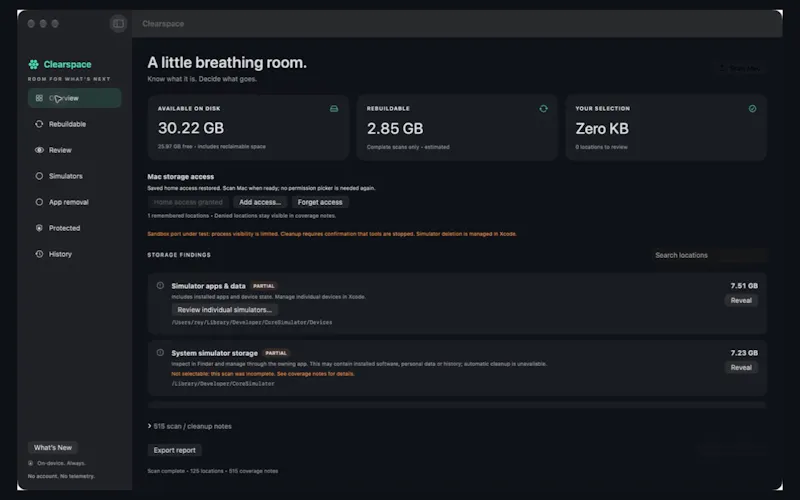The width and height of the screenshot is (800, 500).
Task: Click the green Clearspace clover logo
Action: (34, 64)
